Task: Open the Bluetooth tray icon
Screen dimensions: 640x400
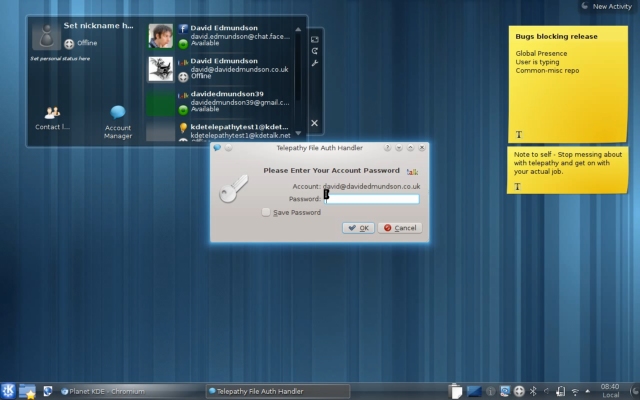Action: 533,391
